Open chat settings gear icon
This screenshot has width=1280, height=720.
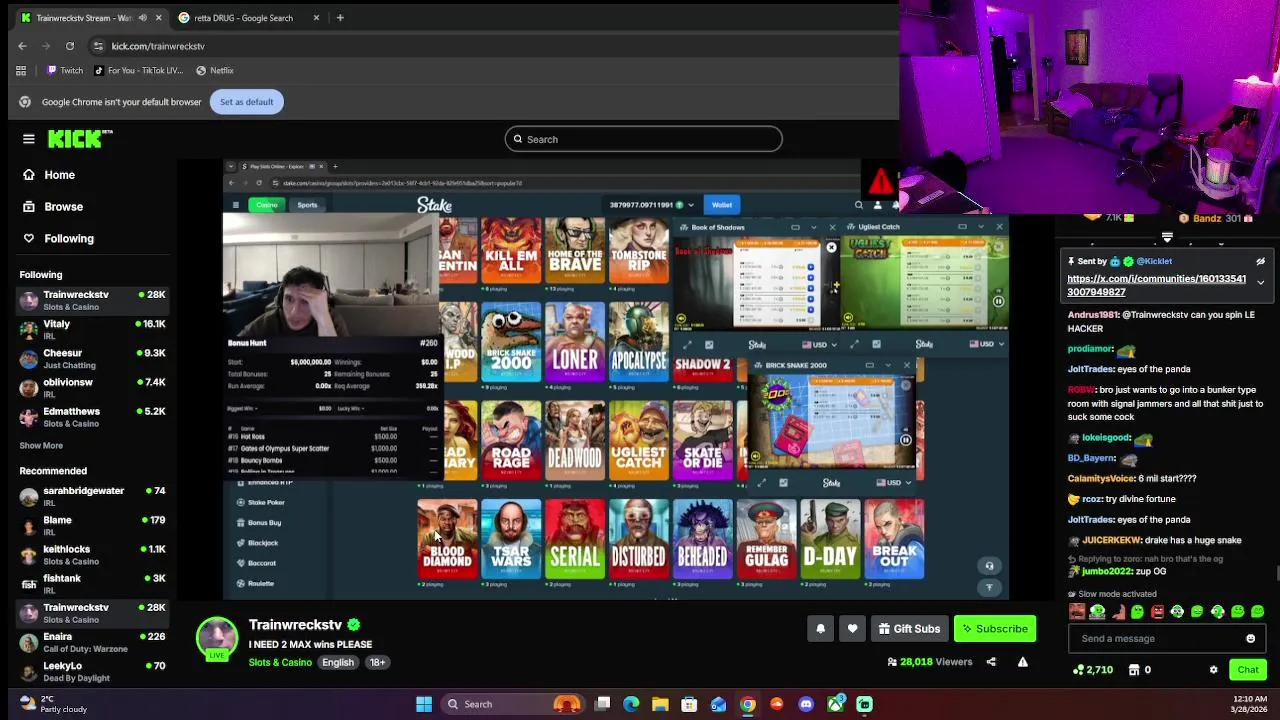(1213, 670)
